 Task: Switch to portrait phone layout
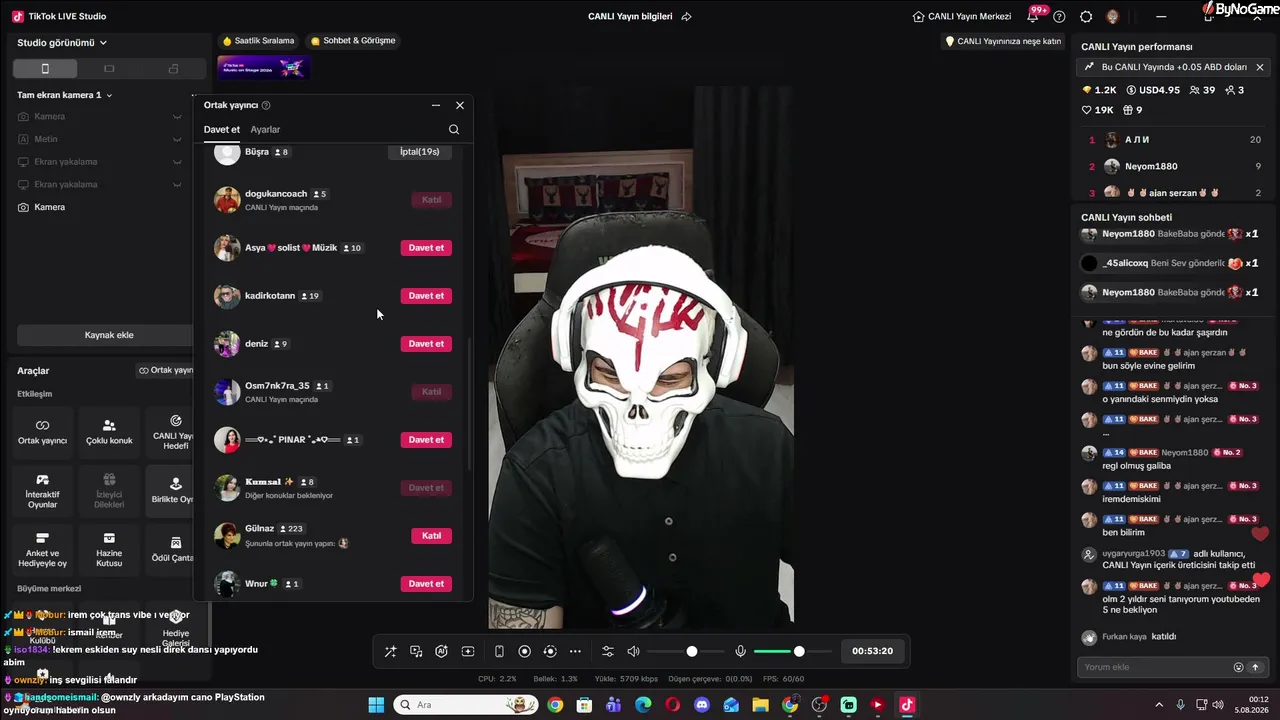45,69
